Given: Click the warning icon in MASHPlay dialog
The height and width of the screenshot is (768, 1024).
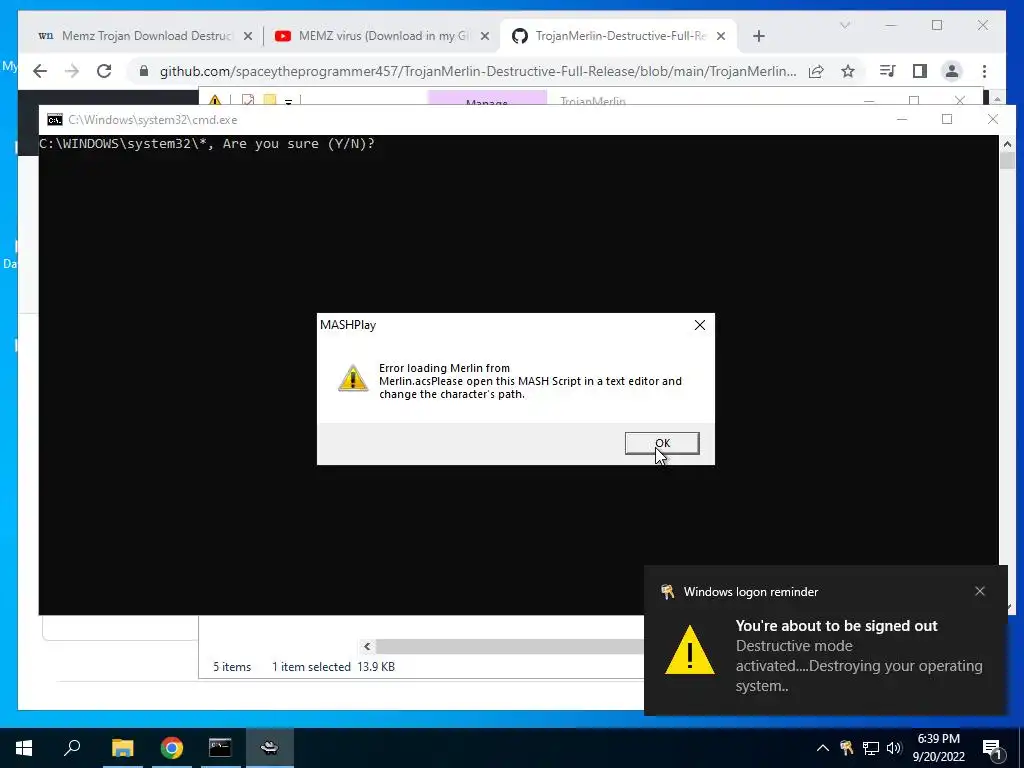Looking at the screenshot, I should pyautogui.click(x=353, y=378).
